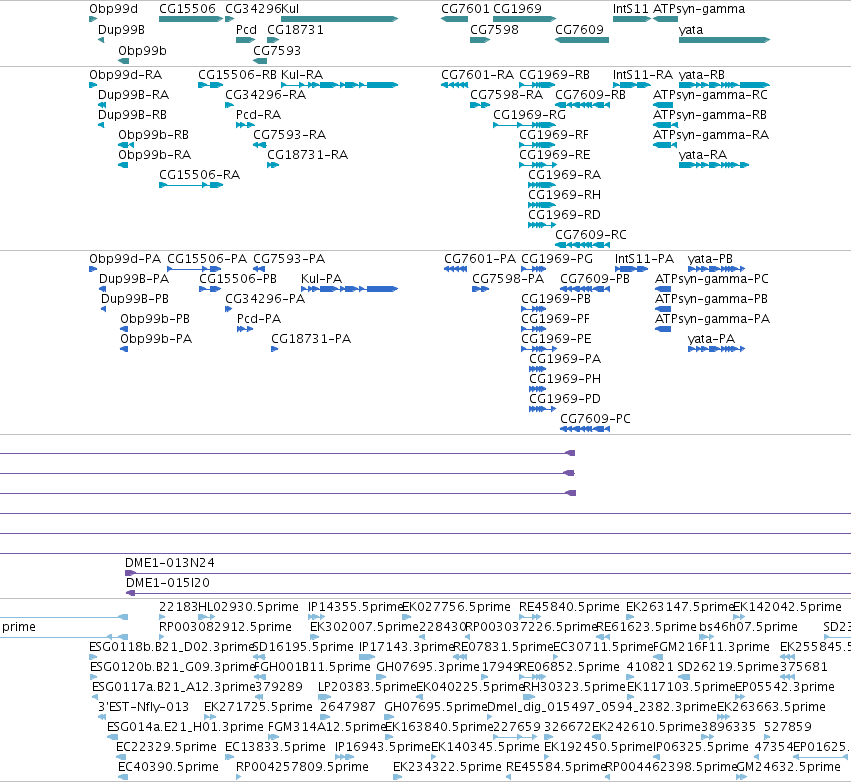Select the IP14355.5prime EST label
851x782 pixels.
coord(355,606)
